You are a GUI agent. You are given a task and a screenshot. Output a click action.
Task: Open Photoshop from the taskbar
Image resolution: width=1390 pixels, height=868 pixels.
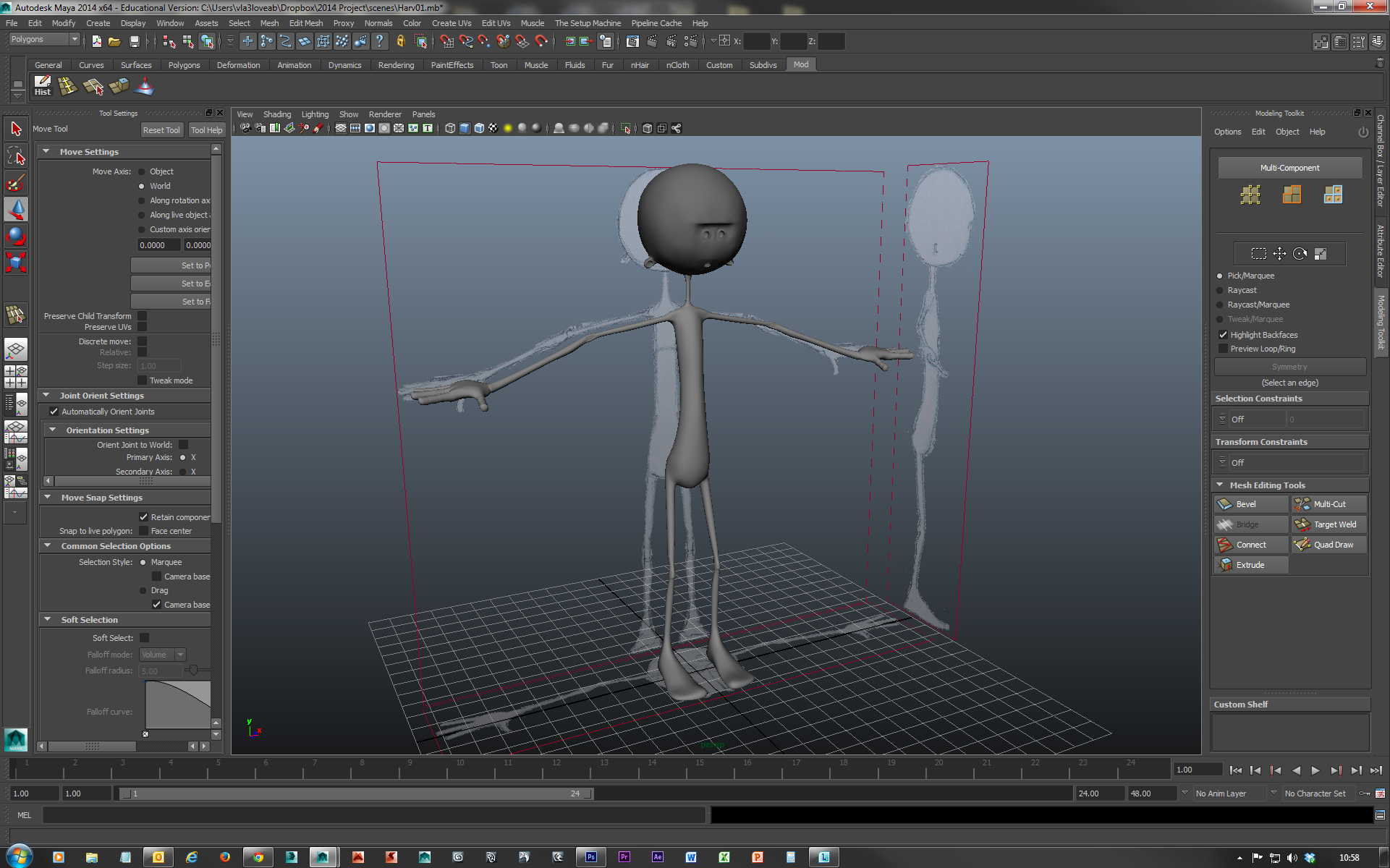[x=591, y=857]
